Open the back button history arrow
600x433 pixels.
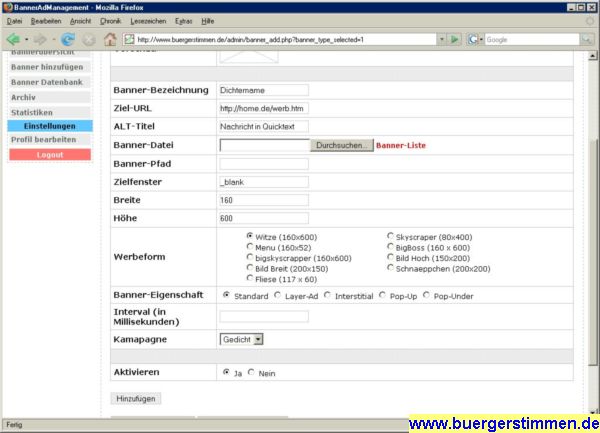[26, 39]
